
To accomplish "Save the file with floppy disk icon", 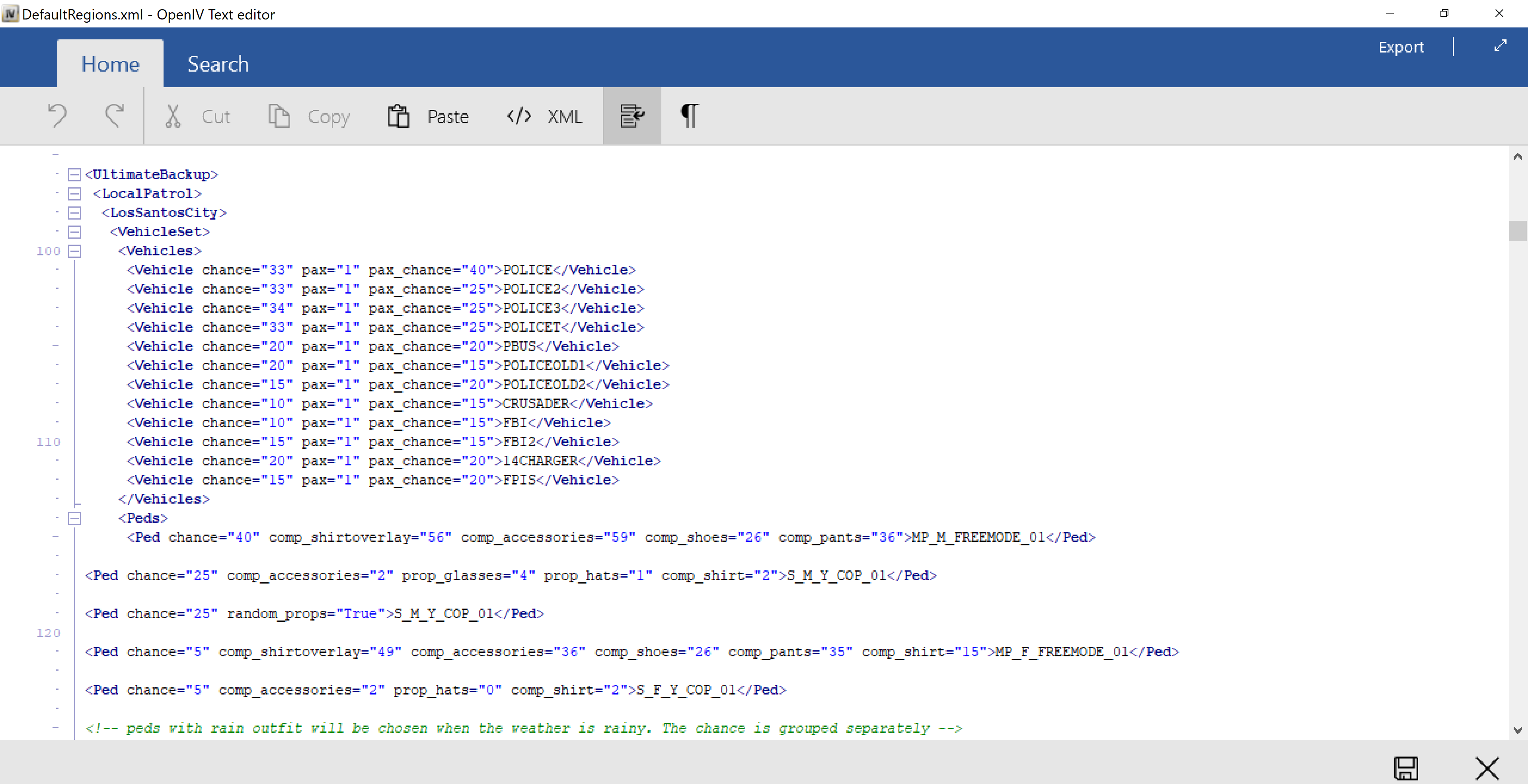I will [1406, 768].
